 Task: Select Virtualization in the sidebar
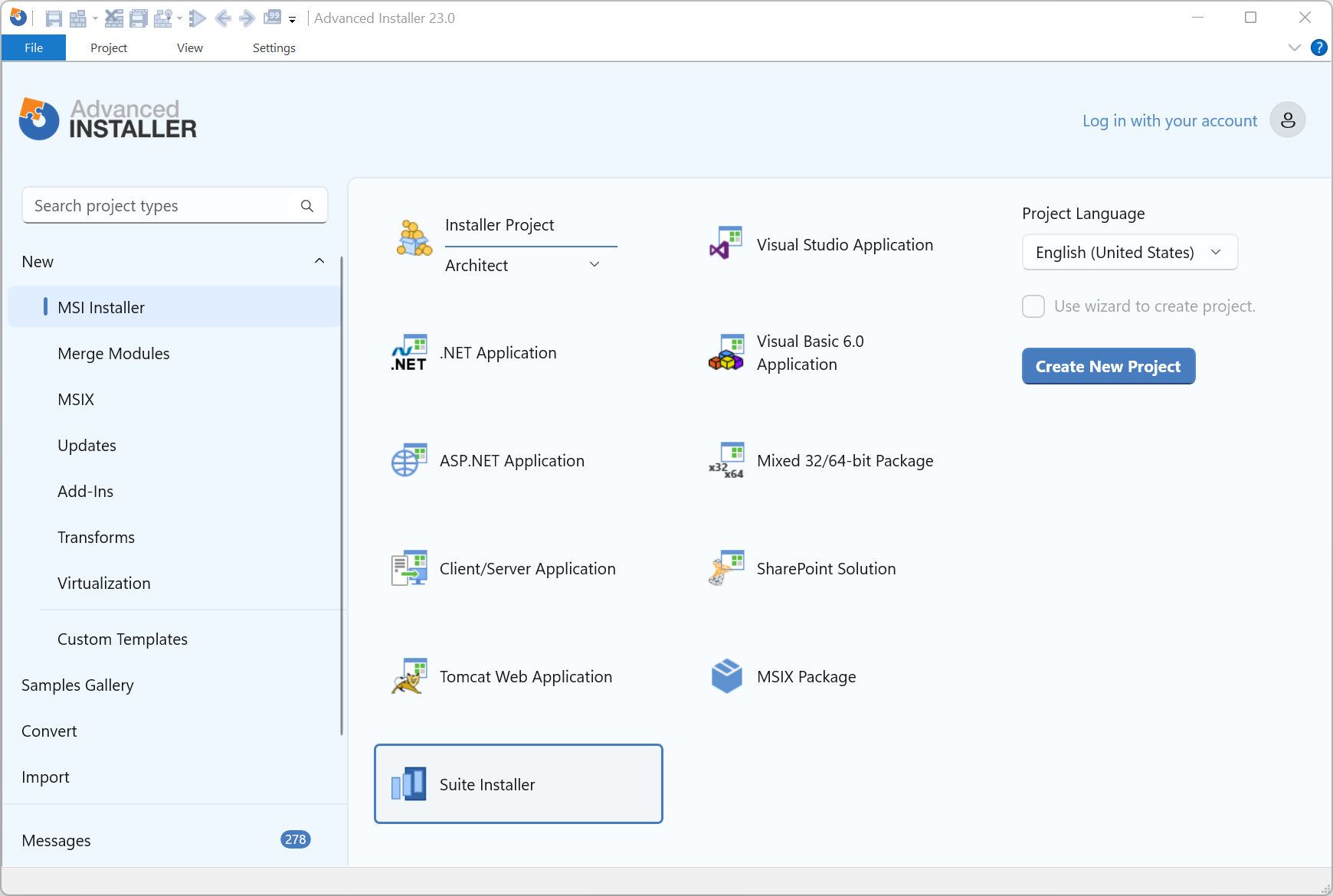click(103, 583)
